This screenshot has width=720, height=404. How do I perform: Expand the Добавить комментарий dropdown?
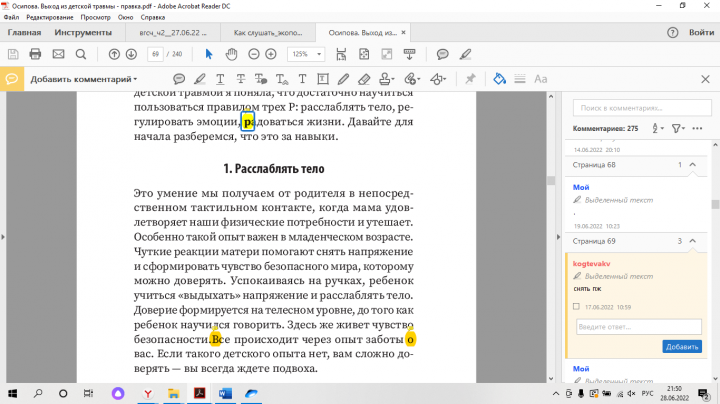[x=84, y=79]
